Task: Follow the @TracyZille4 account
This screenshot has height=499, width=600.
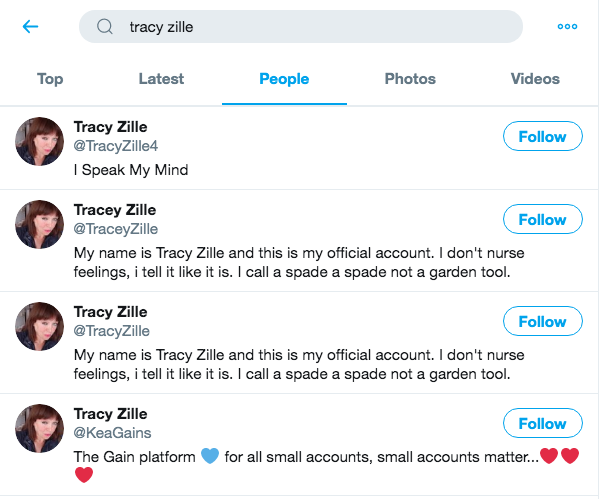Action: tap(542, 137)
